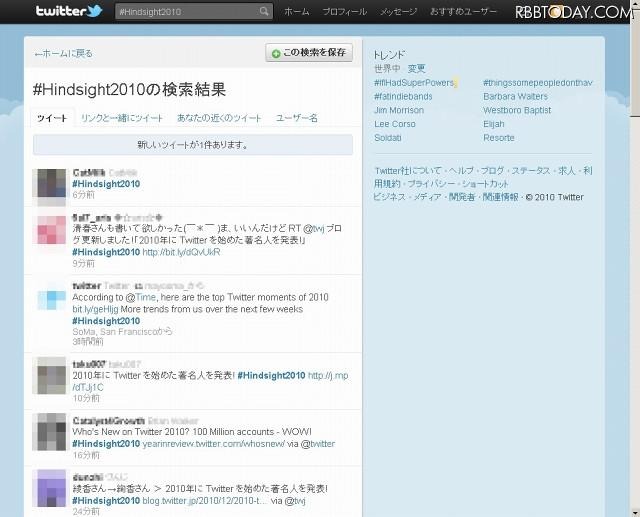The image size is (640, 517).
Task: Select the ツイート tab
Action: point(52,118)
